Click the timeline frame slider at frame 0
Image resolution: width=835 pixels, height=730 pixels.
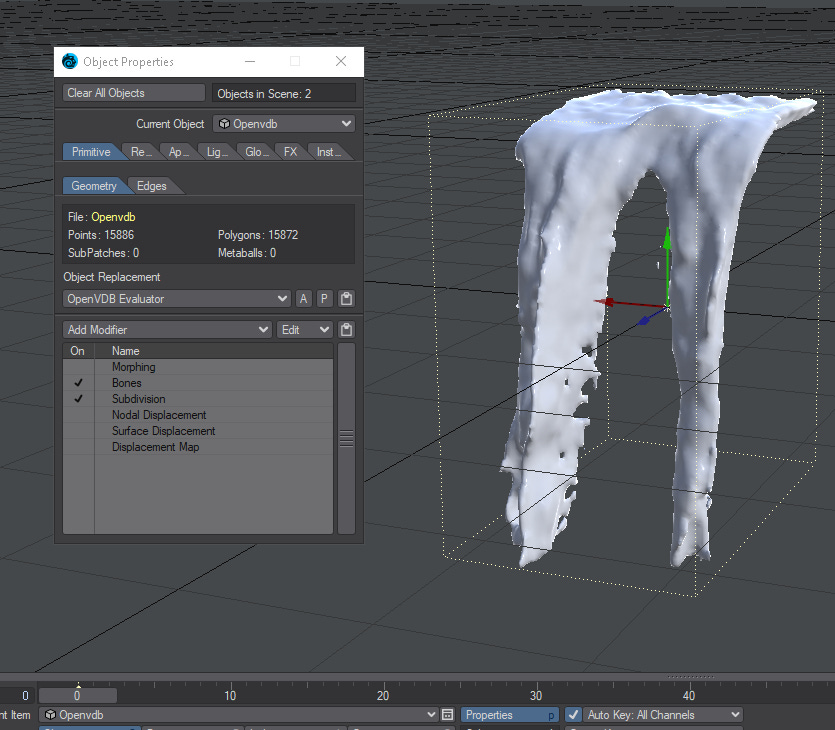pos(78,695)
